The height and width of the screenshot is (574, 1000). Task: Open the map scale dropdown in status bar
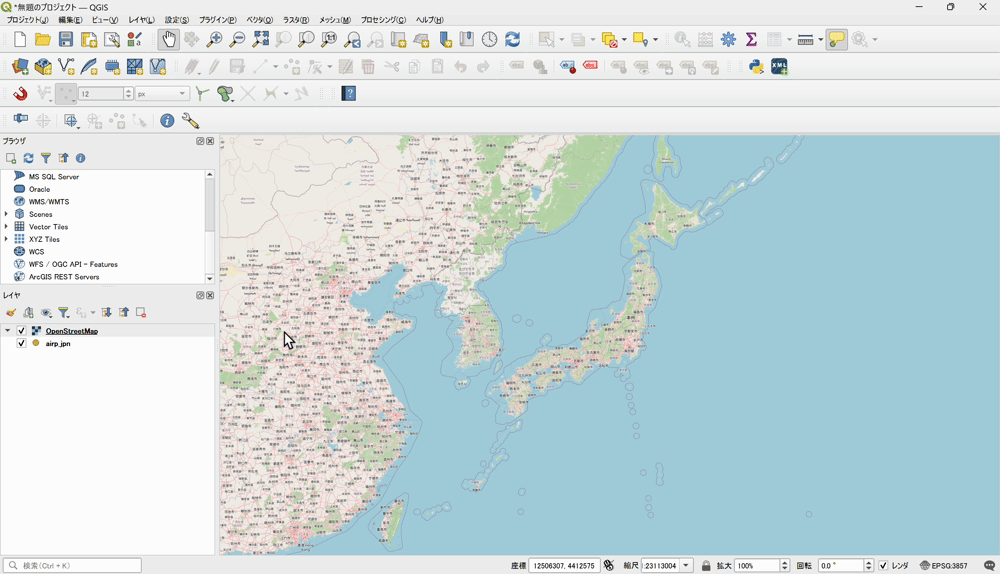(686, 566)
